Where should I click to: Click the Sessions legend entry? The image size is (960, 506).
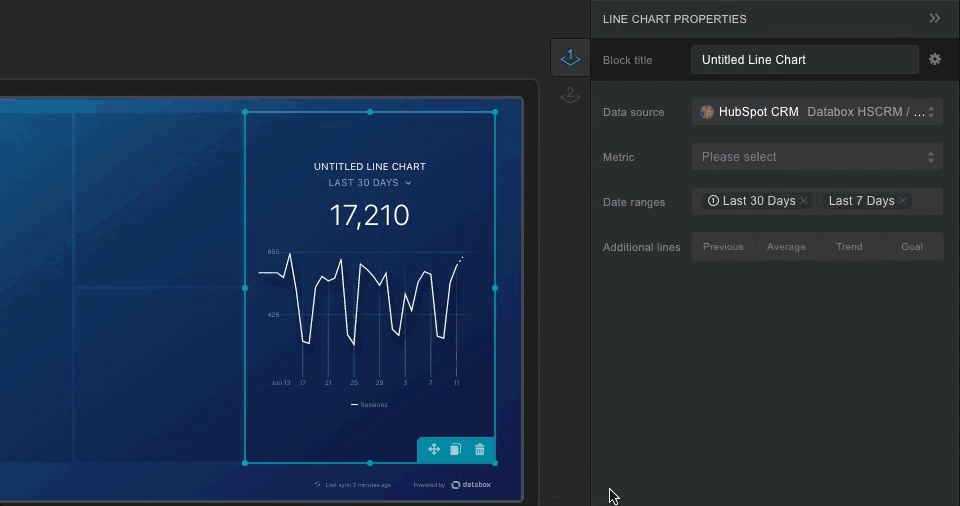[370, 405]
